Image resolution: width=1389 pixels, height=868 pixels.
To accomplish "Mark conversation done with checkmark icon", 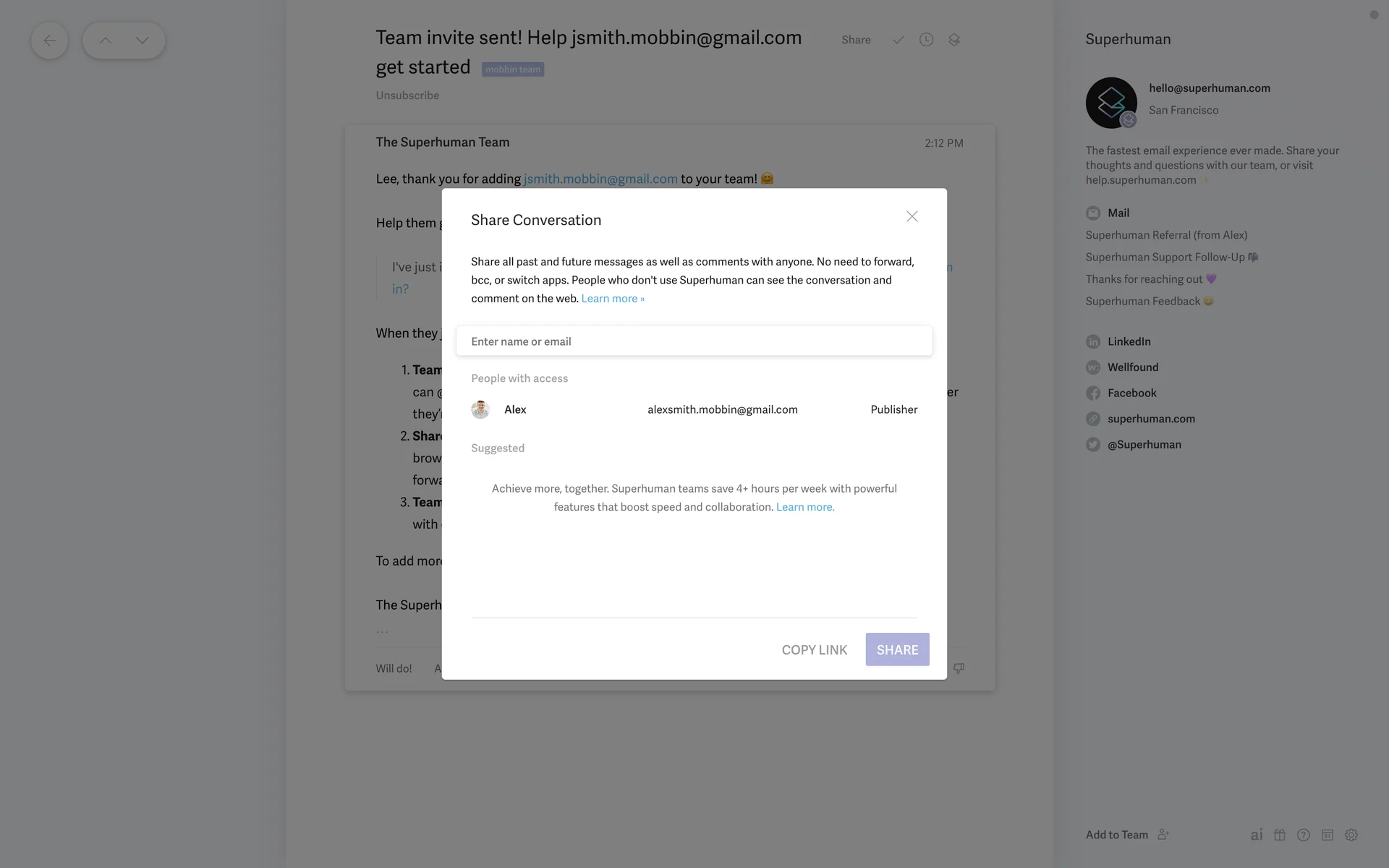I will [x=898, y=40].
